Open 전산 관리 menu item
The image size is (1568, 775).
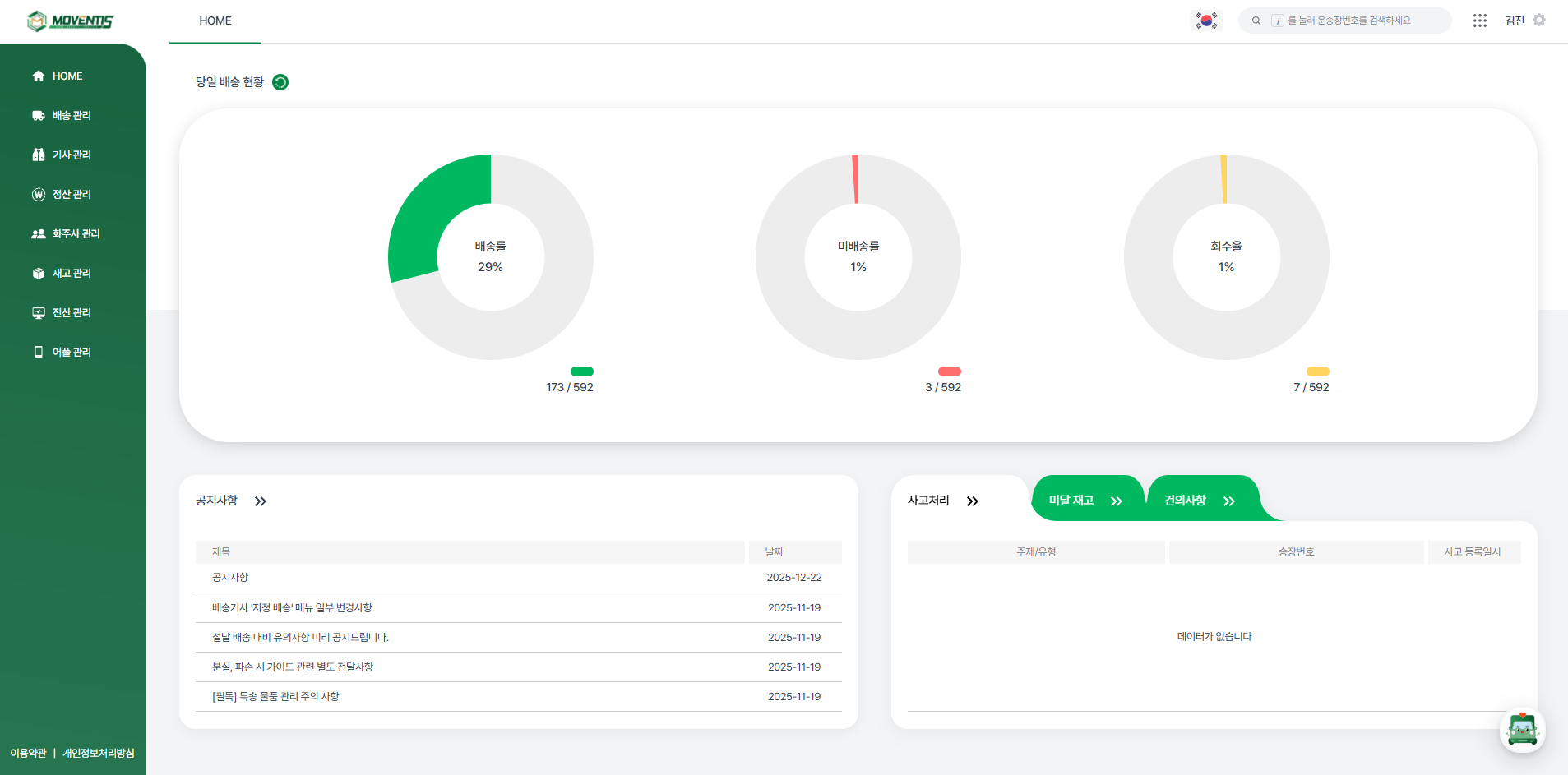click(x=72, y=312)
